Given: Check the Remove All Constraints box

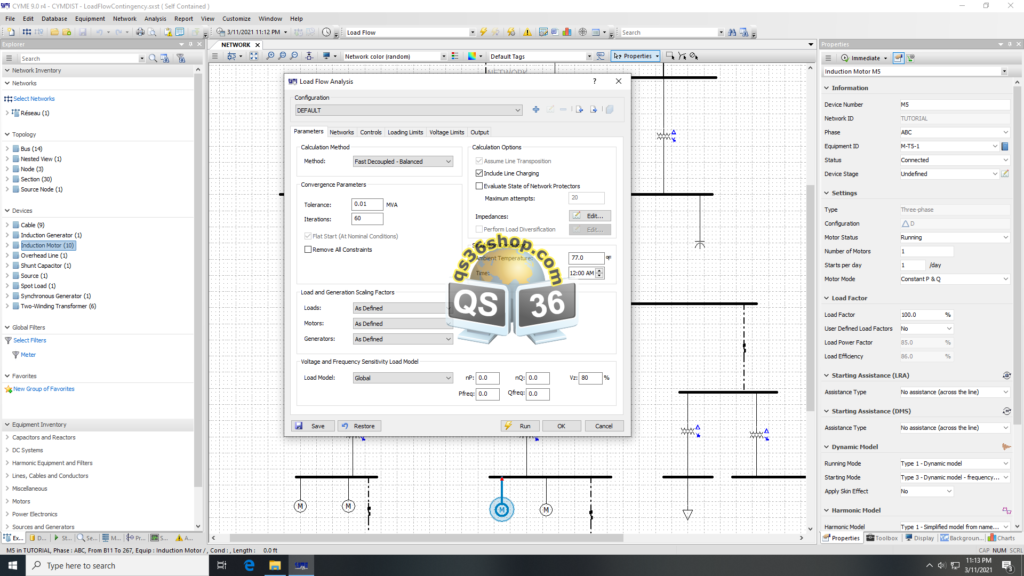Looking at the screenshot, I should point(308,249).
